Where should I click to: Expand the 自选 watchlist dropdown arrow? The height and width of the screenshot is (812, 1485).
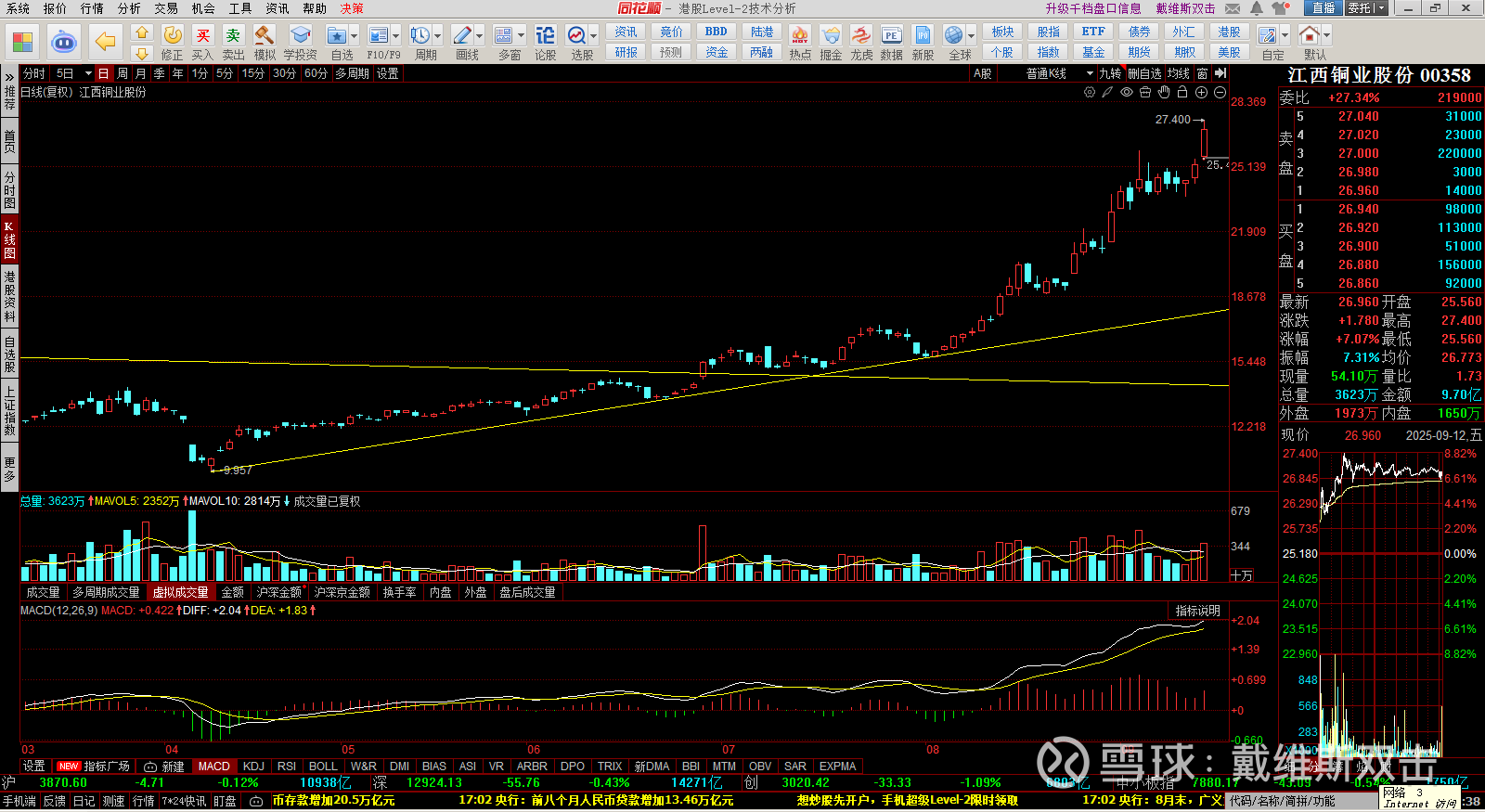(x=354, y=36)
